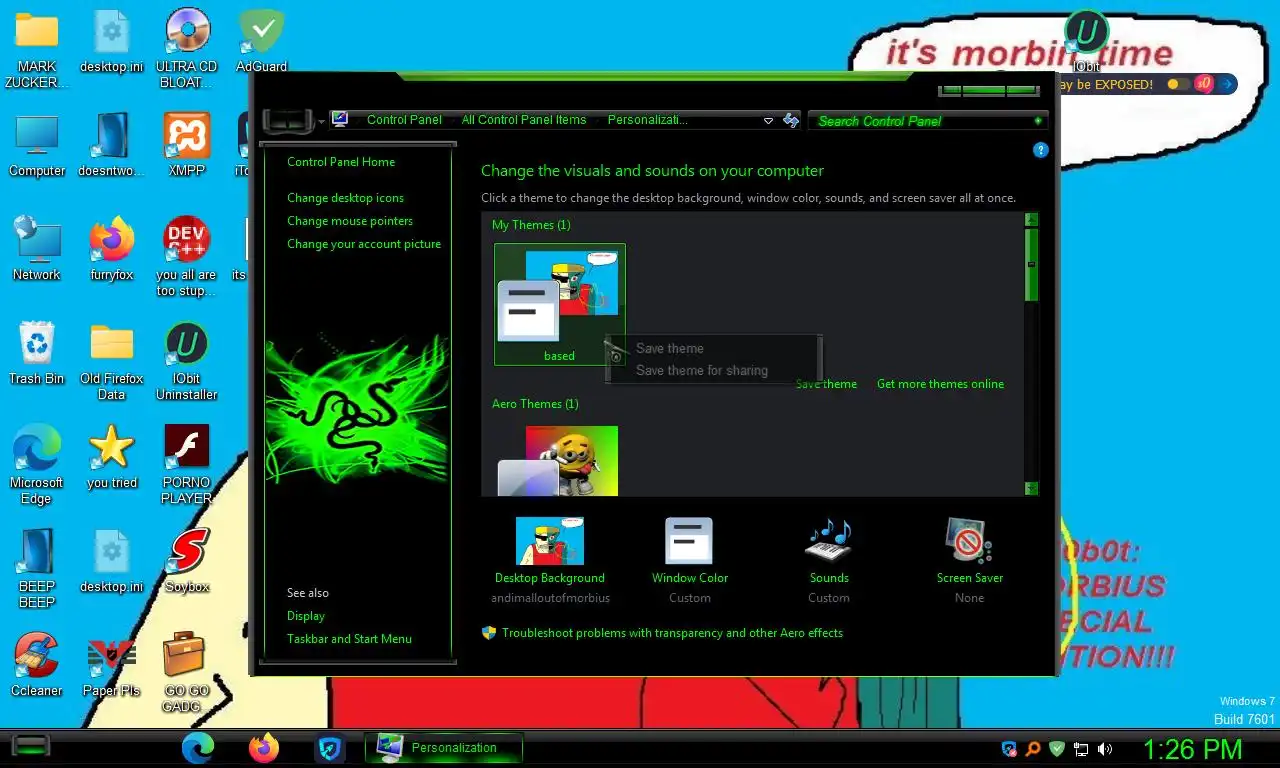
Task: Select the 'based' theme thumbnail
Action: (560, 304)
